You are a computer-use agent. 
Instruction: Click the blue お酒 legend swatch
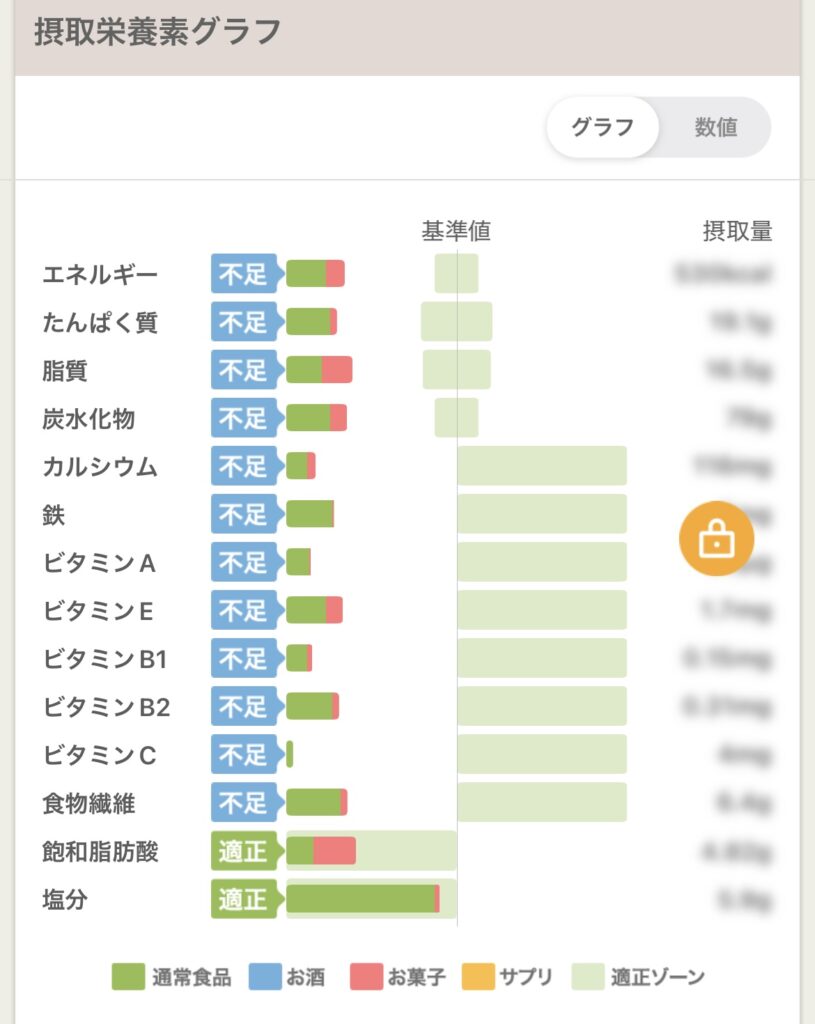pos(265,976)
